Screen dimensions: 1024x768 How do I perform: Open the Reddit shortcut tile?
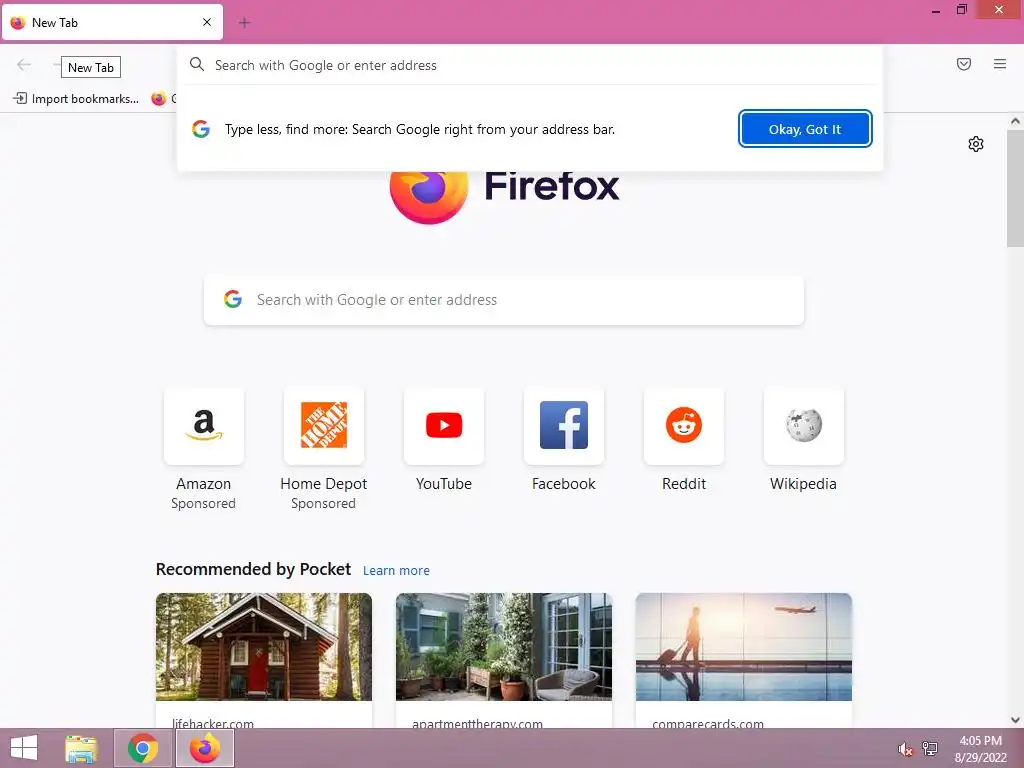pos(684,426)
